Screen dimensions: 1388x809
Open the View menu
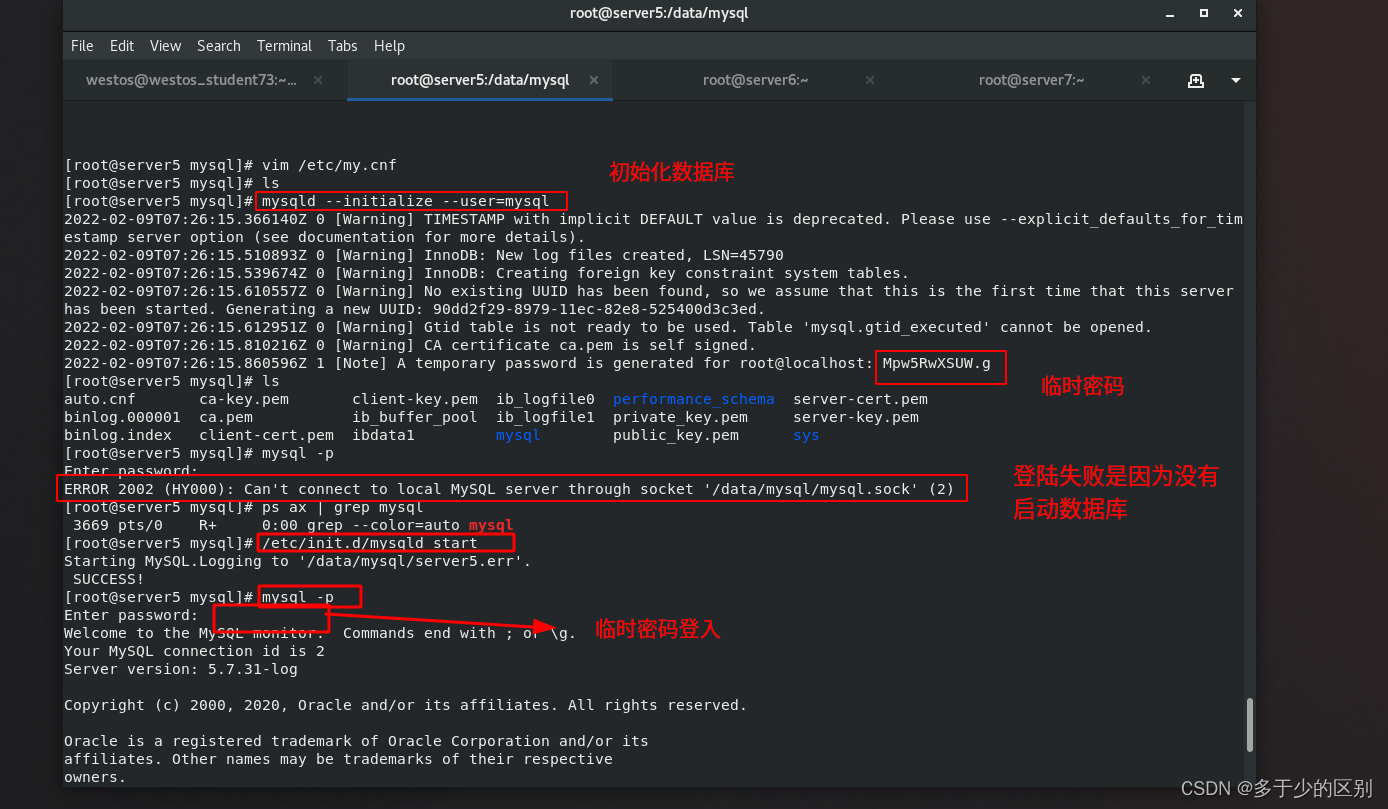(166, 46)
